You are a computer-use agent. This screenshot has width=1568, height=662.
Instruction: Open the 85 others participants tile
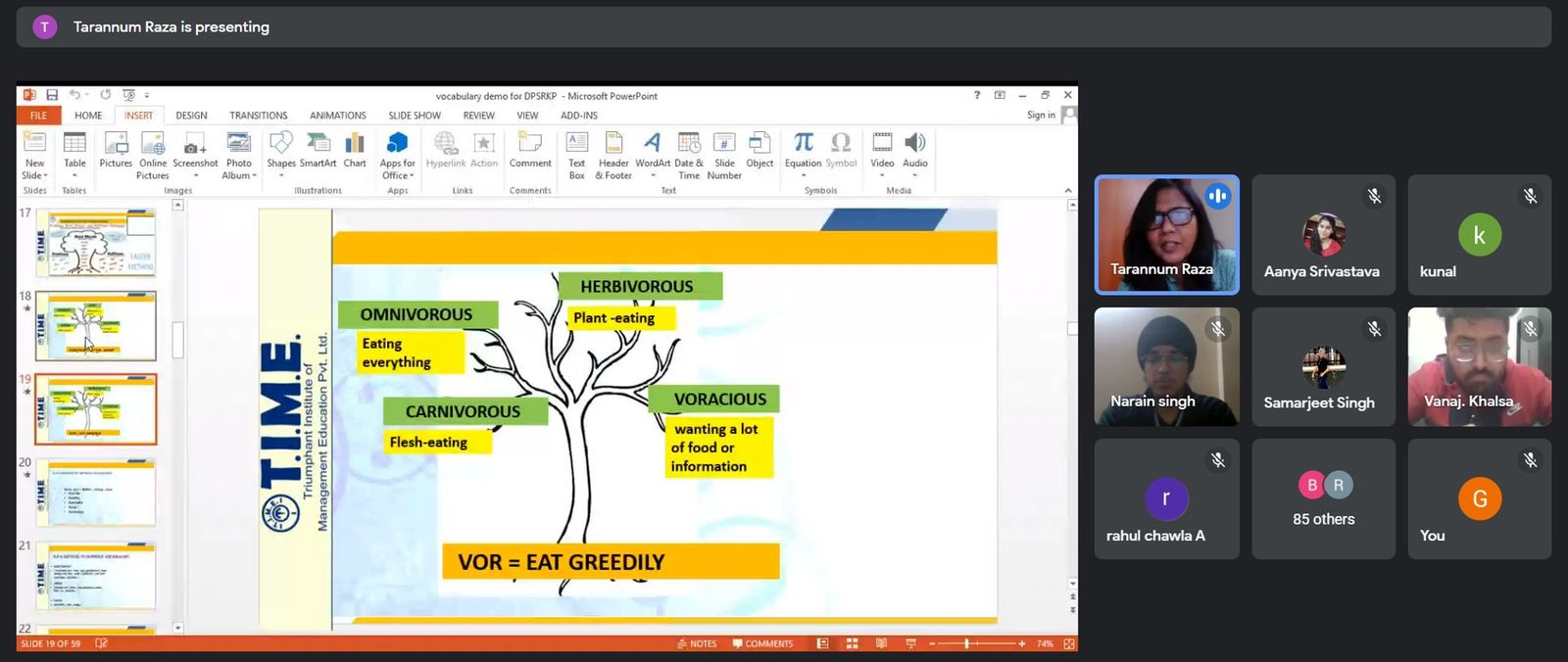pos(1323,498)
